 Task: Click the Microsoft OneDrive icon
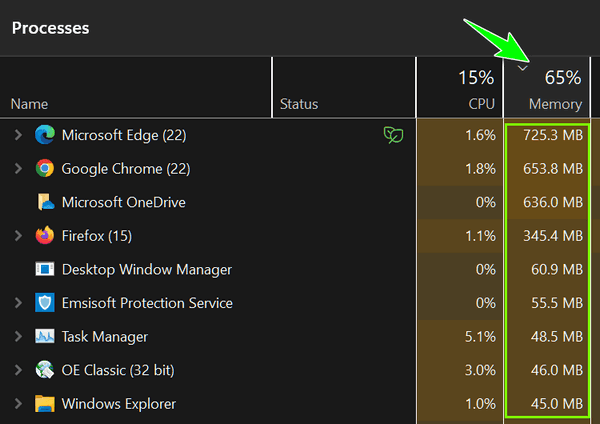(46, 202)
